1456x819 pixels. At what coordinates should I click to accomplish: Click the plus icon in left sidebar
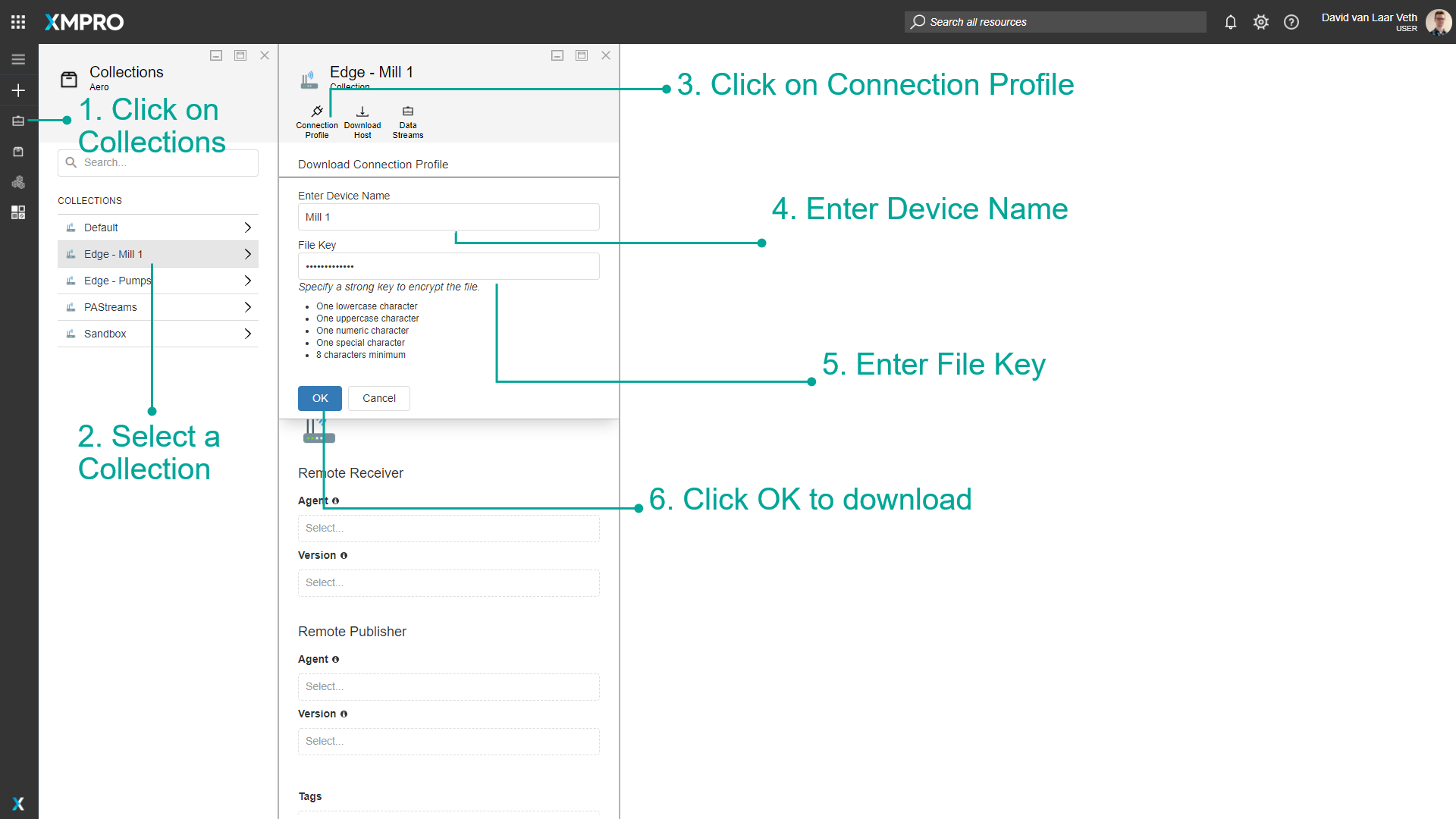pos(18,90)
